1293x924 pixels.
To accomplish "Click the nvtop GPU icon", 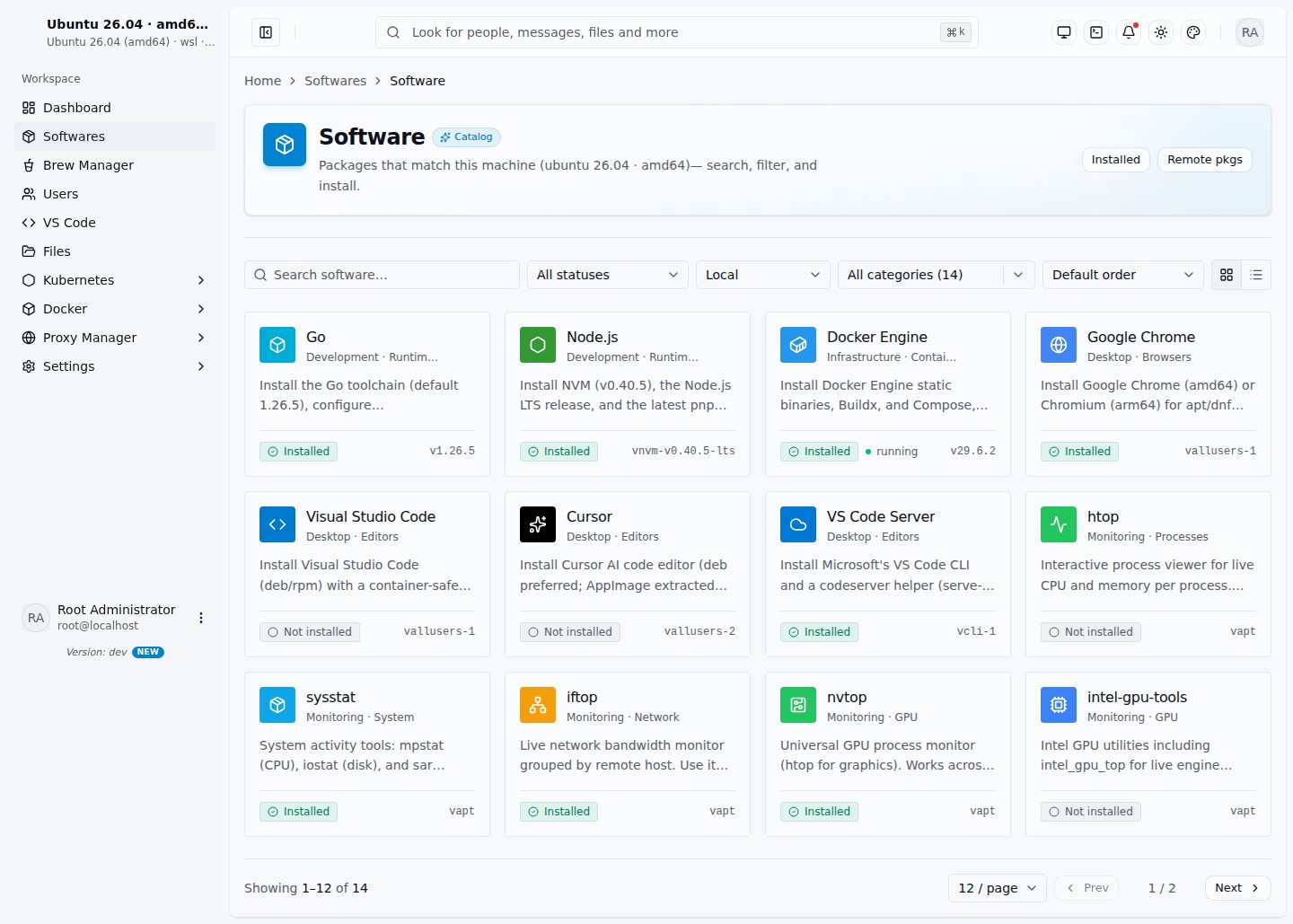I will [798, 705].
